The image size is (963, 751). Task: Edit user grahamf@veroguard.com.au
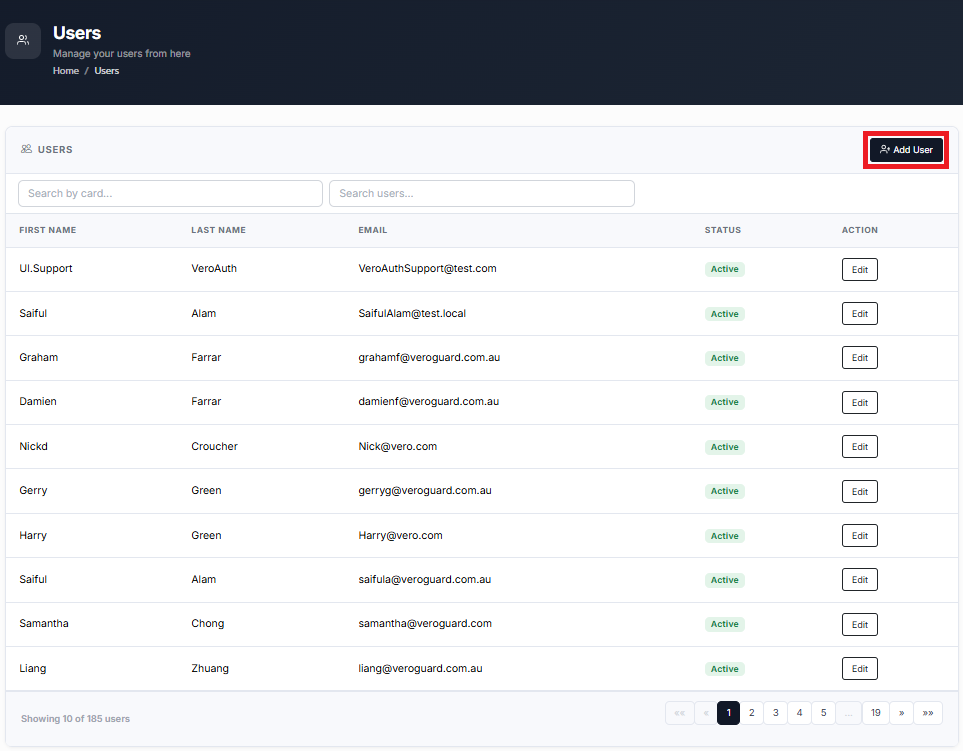[859, 358]
